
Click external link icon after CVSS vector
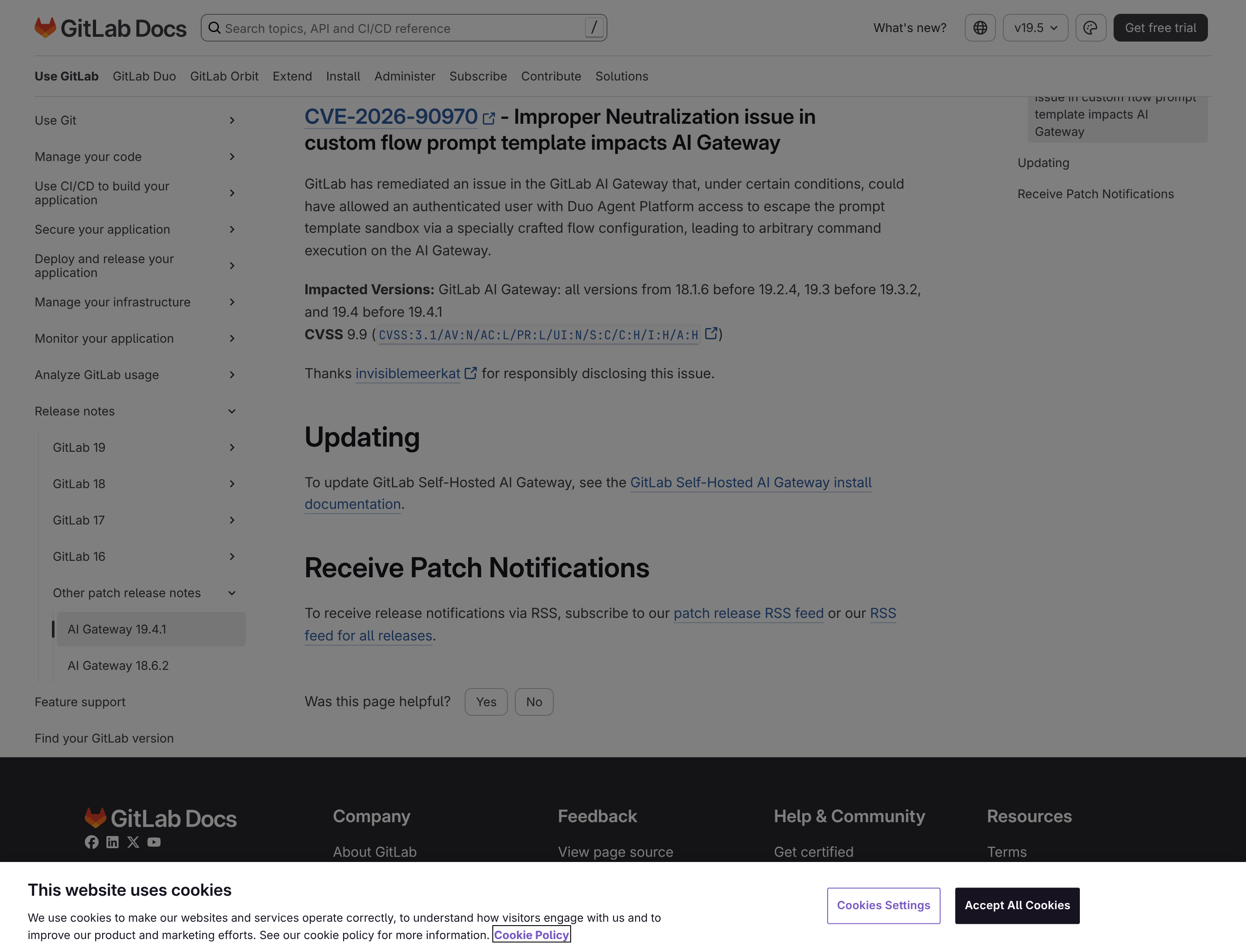(x=710, y=334)
